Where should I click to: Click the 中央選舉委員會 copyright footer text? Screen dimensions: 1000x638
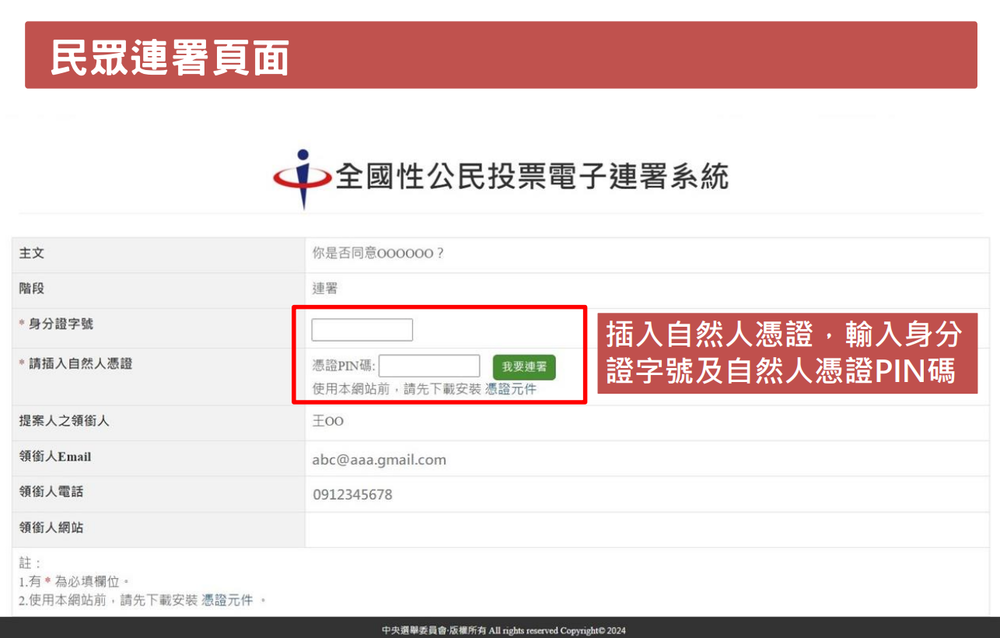coord(503,631)
